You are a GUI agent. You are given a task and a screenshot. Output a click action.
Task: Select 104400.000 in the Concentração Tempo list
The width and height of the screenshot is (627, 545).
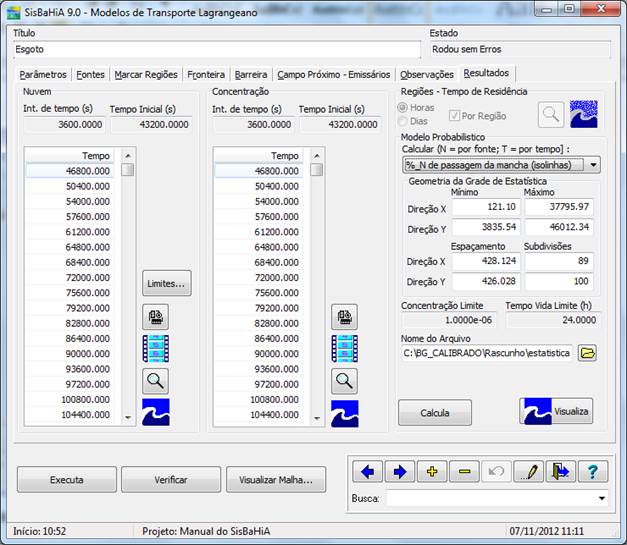[258, 415]
